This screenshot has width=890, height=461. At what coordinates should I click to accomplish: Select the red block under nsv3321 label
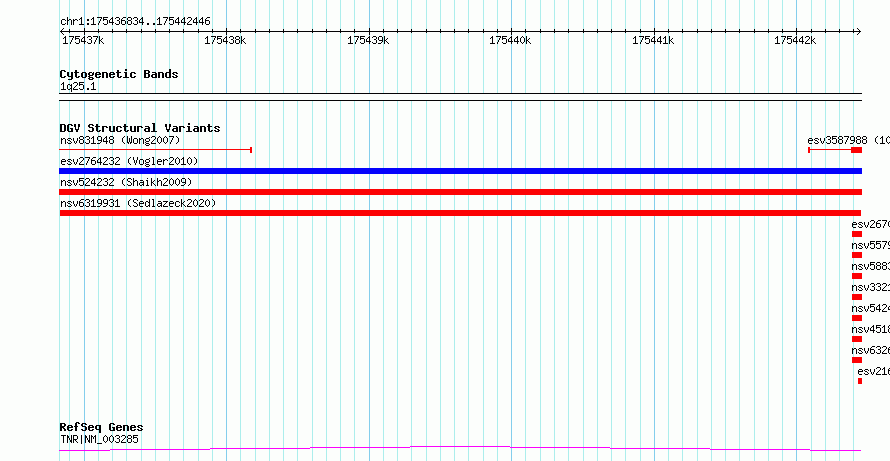point(857,297)
